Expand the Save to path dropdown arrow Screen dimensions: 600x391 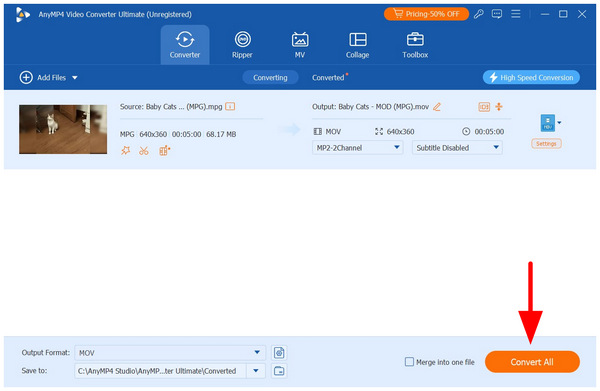(x=256, y=371)
